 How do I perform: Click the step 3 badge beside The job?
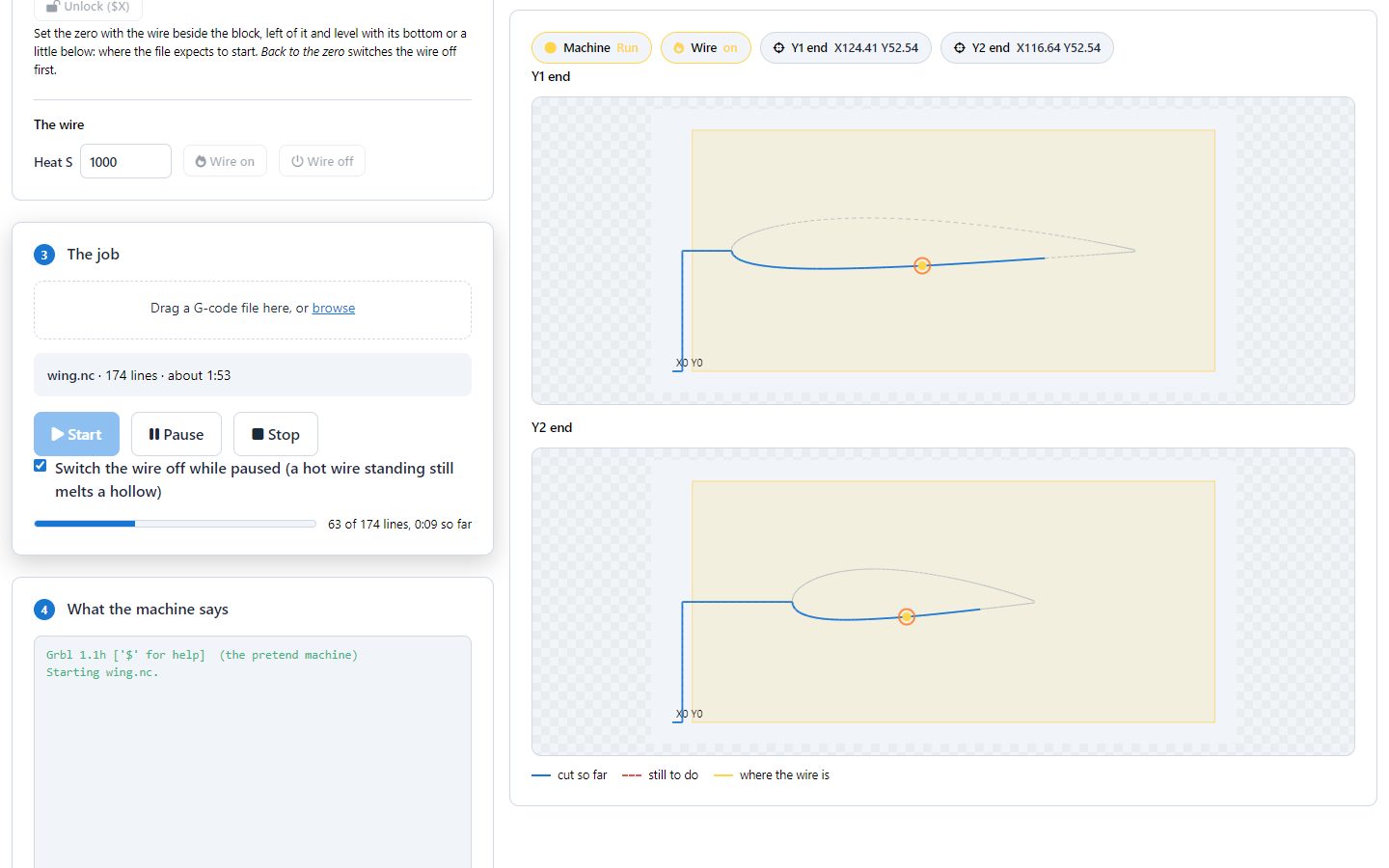click(44, 255)
